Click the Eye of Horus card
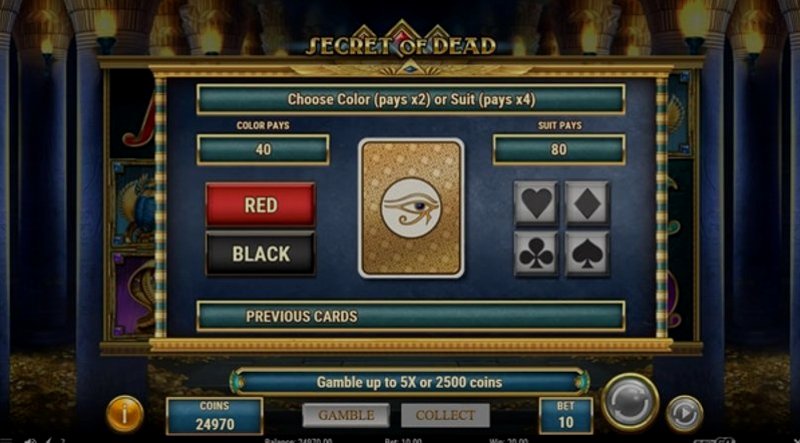Screen dimensions: 800x443 pos(411,208)
